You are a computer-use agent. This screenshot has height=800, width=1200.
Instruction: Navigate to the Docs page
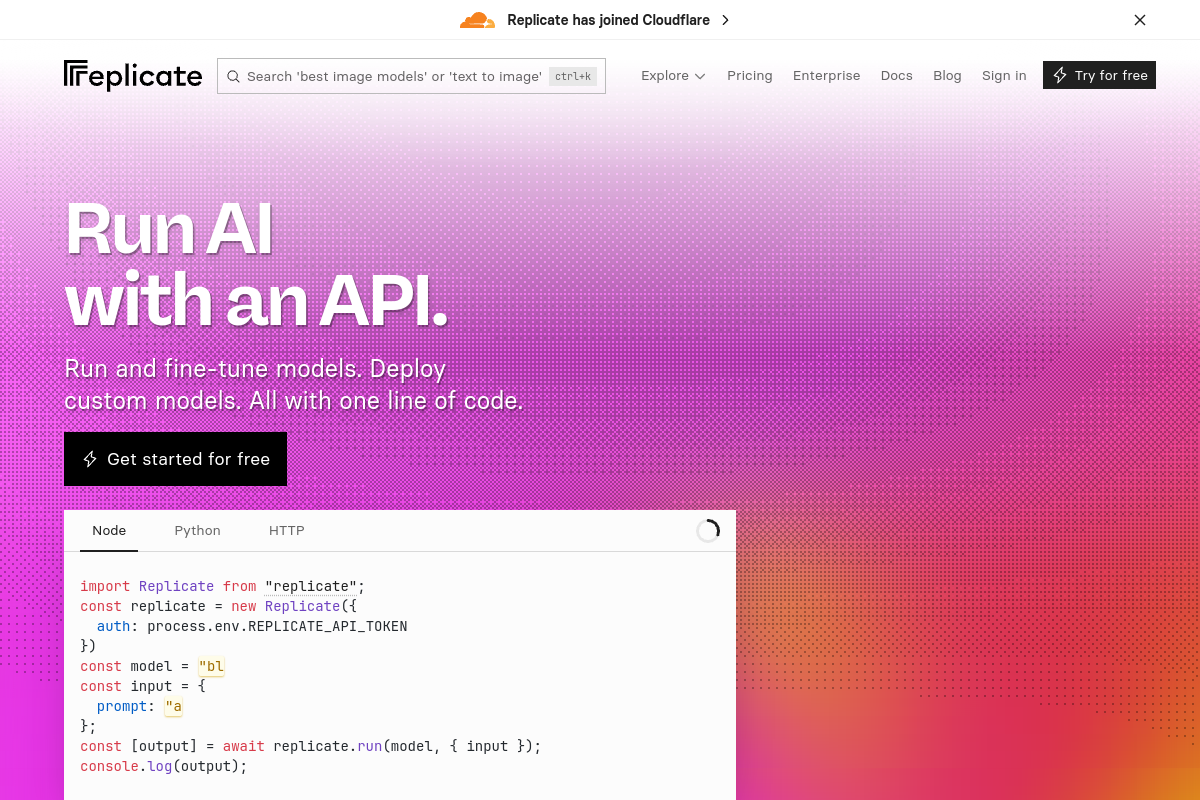pos(896,75)
